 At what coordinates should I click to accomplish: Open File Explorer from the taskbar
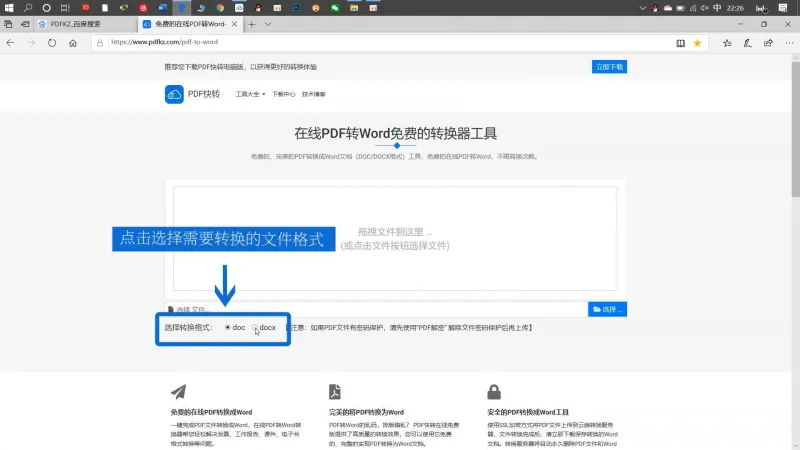[354, 8]
